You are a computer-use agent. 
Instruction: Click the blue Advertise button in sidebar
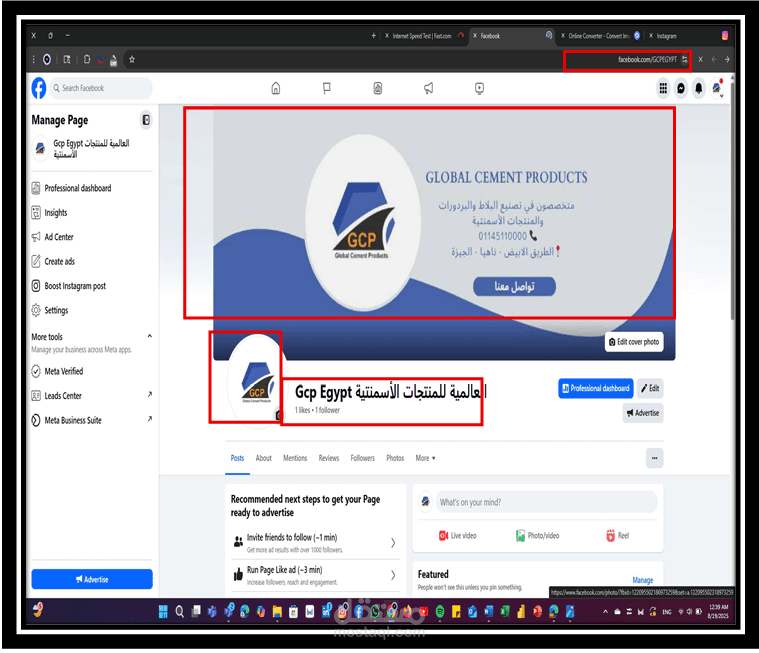click(x=92, y=579)
